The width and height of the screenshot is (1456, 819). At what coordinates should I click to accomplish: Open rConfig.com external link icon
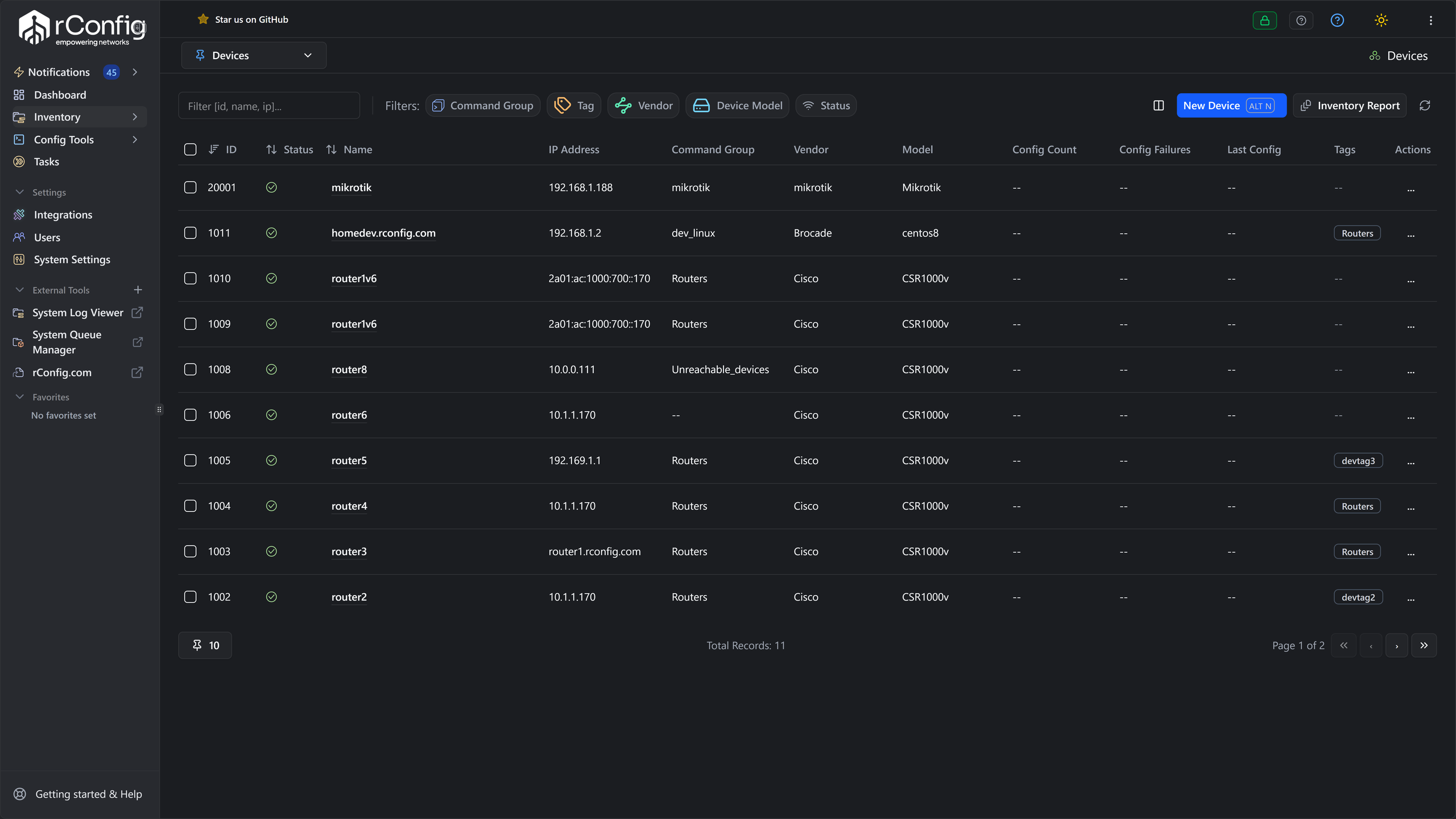tap(137, 373)
